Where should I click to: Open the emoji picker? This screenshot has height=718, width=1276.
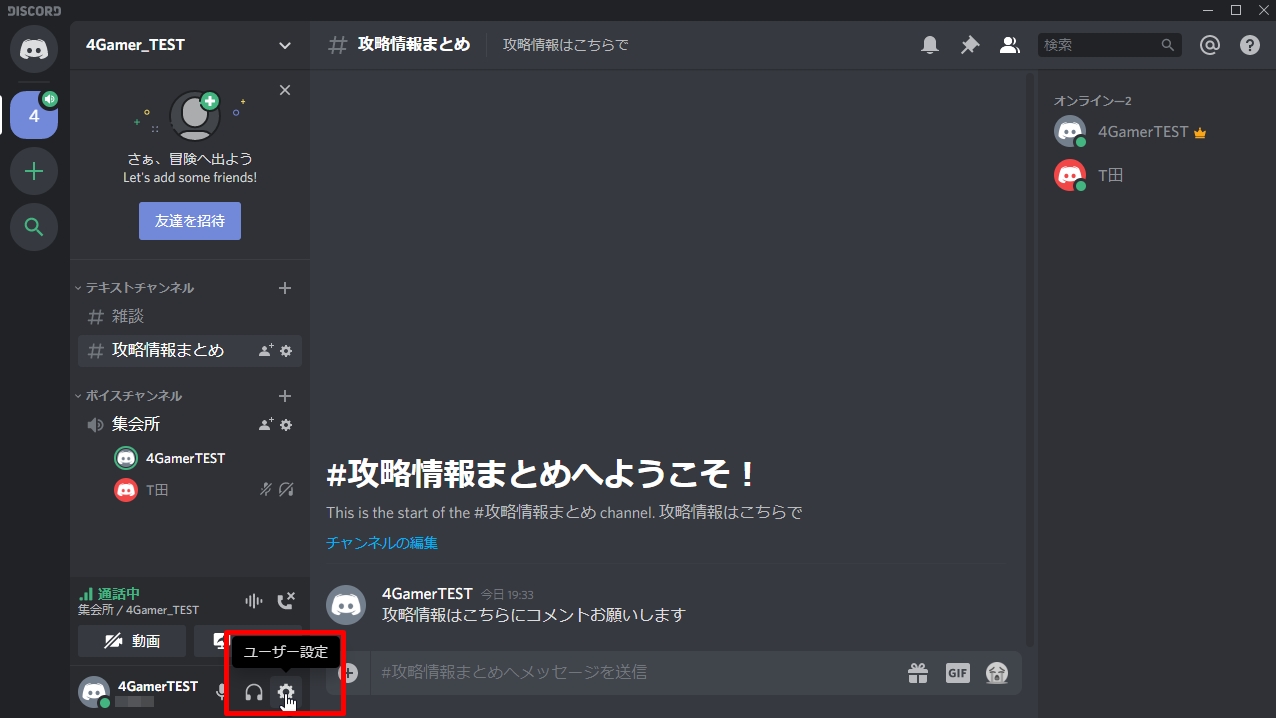[x=996, y=673]
